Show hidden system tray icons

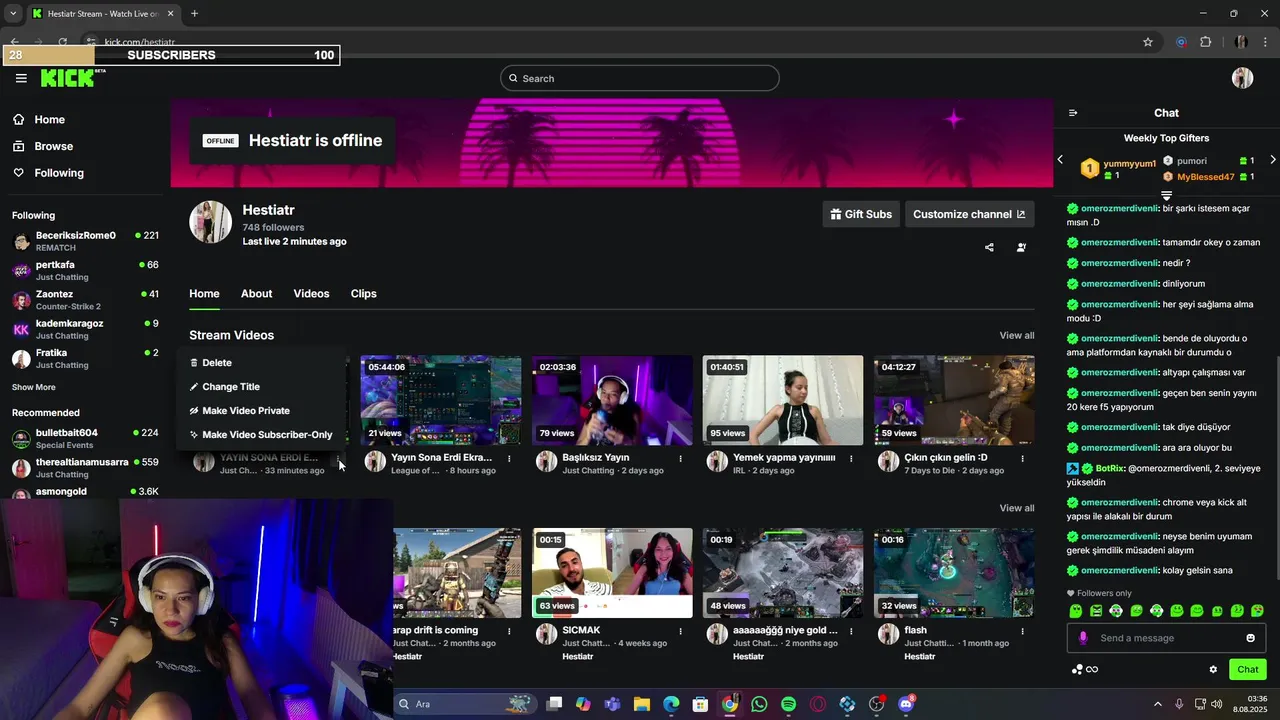[1158, 704]
